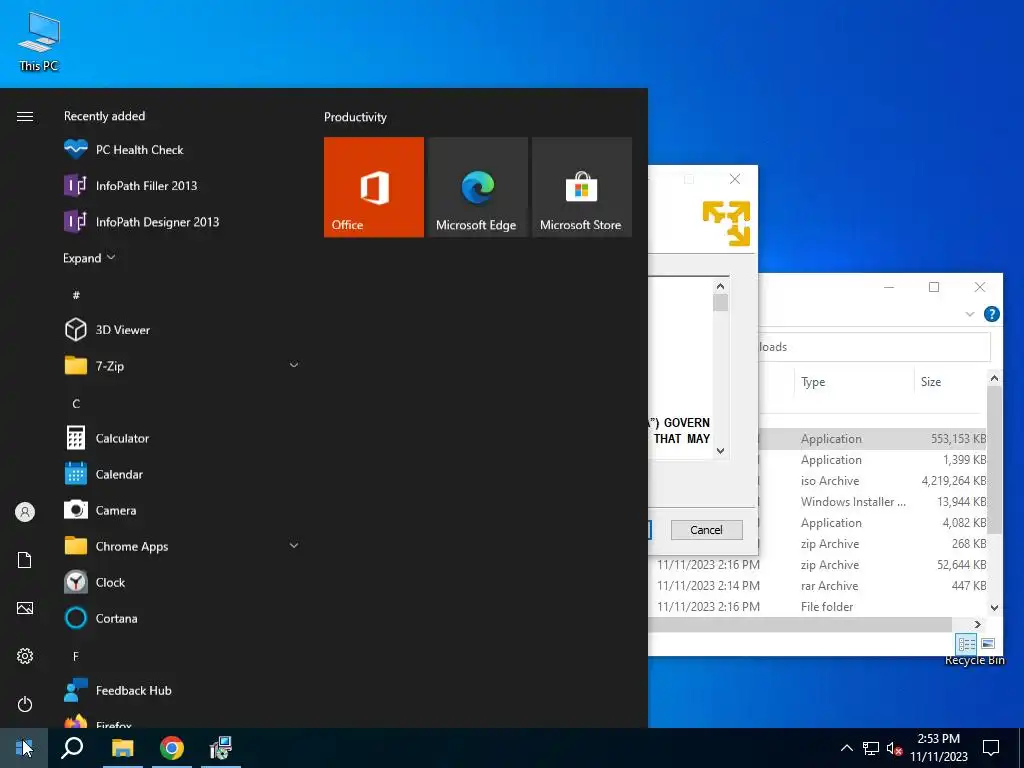Open Settings gear in Start sidebar
The height and width of the screenshot is (768, 1024).
25,656
